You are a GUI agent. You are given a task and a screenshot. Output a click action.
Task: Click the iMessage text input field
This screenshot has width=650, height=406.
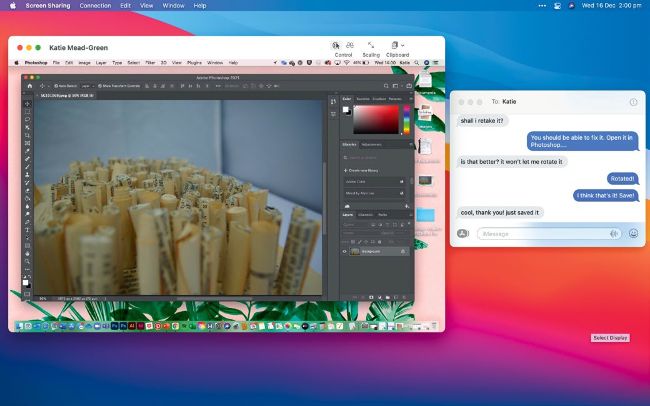pos(548,233)
